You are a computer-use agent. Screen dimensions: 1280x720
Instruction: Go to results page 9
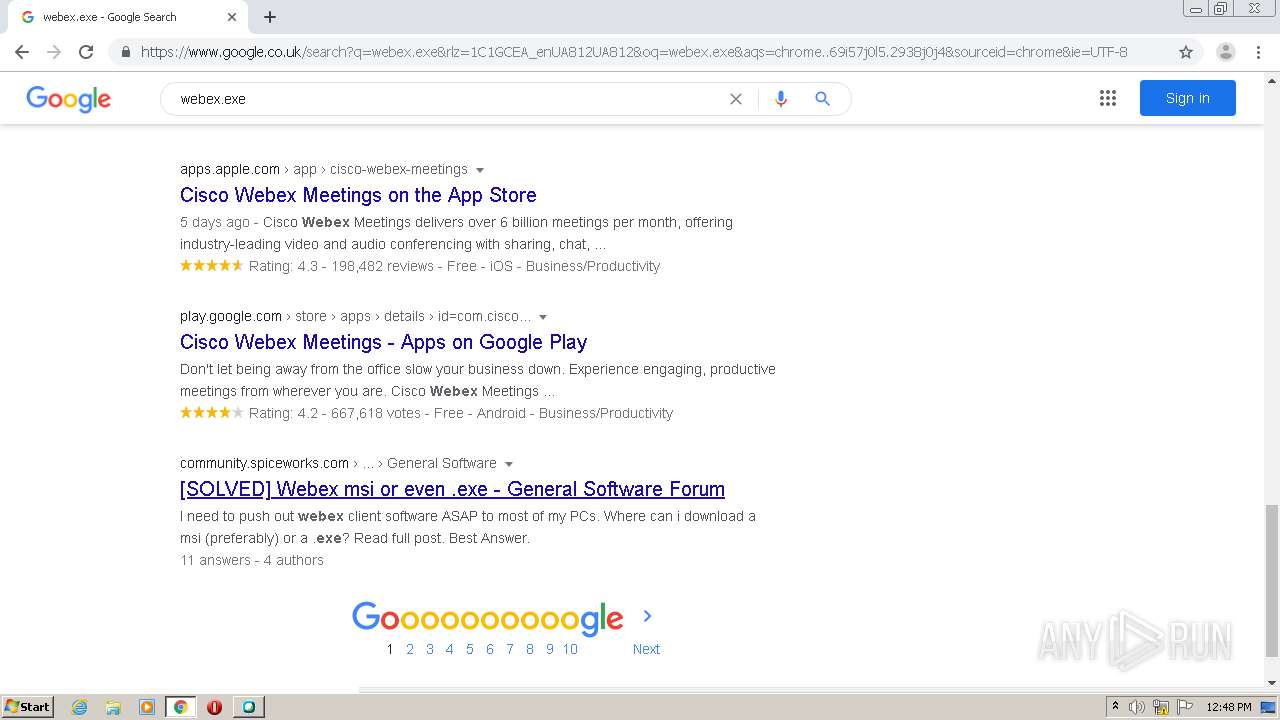[550, 649]
